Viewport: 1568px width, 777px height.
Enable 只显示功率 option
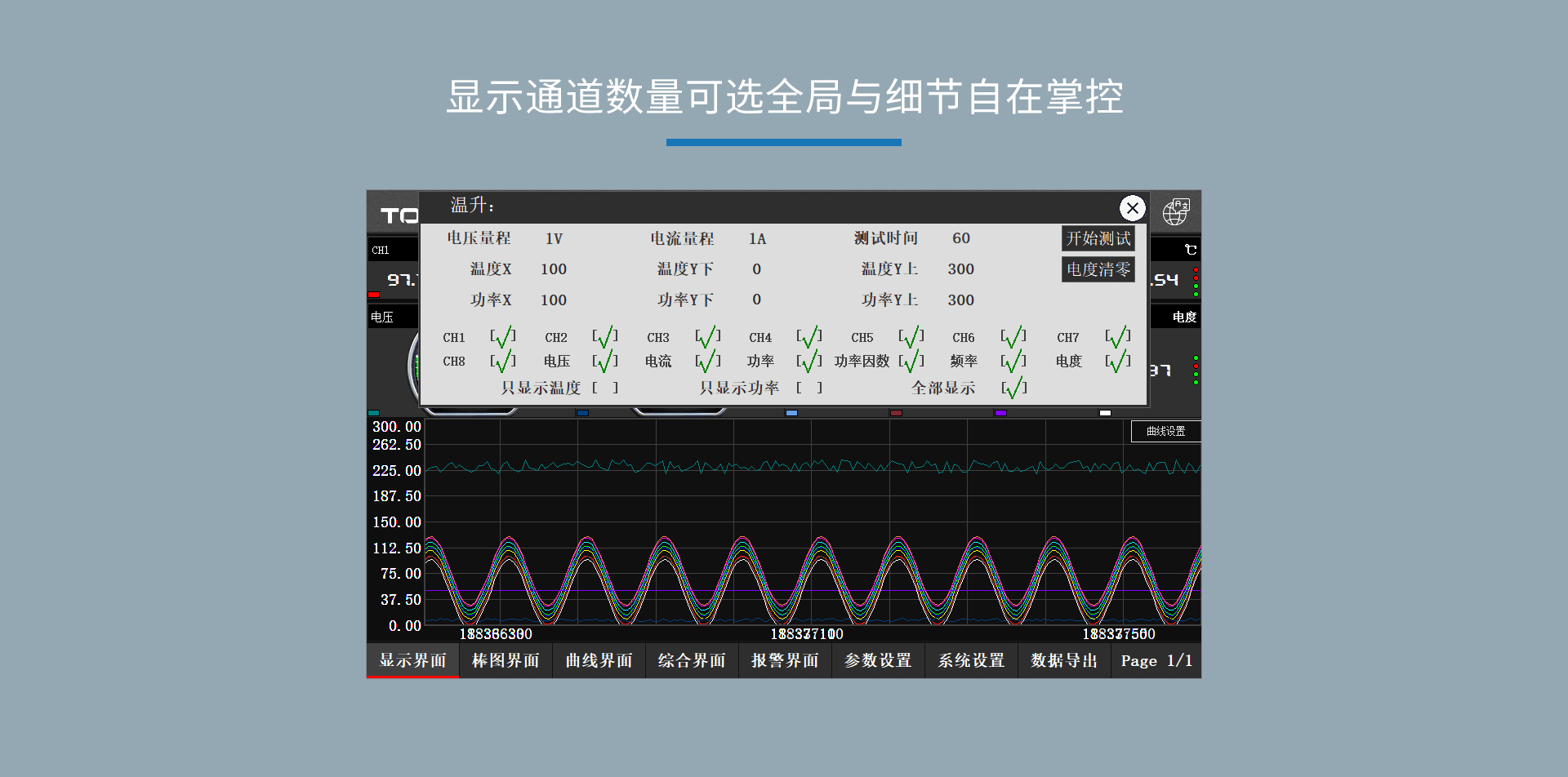click(809, 388)
